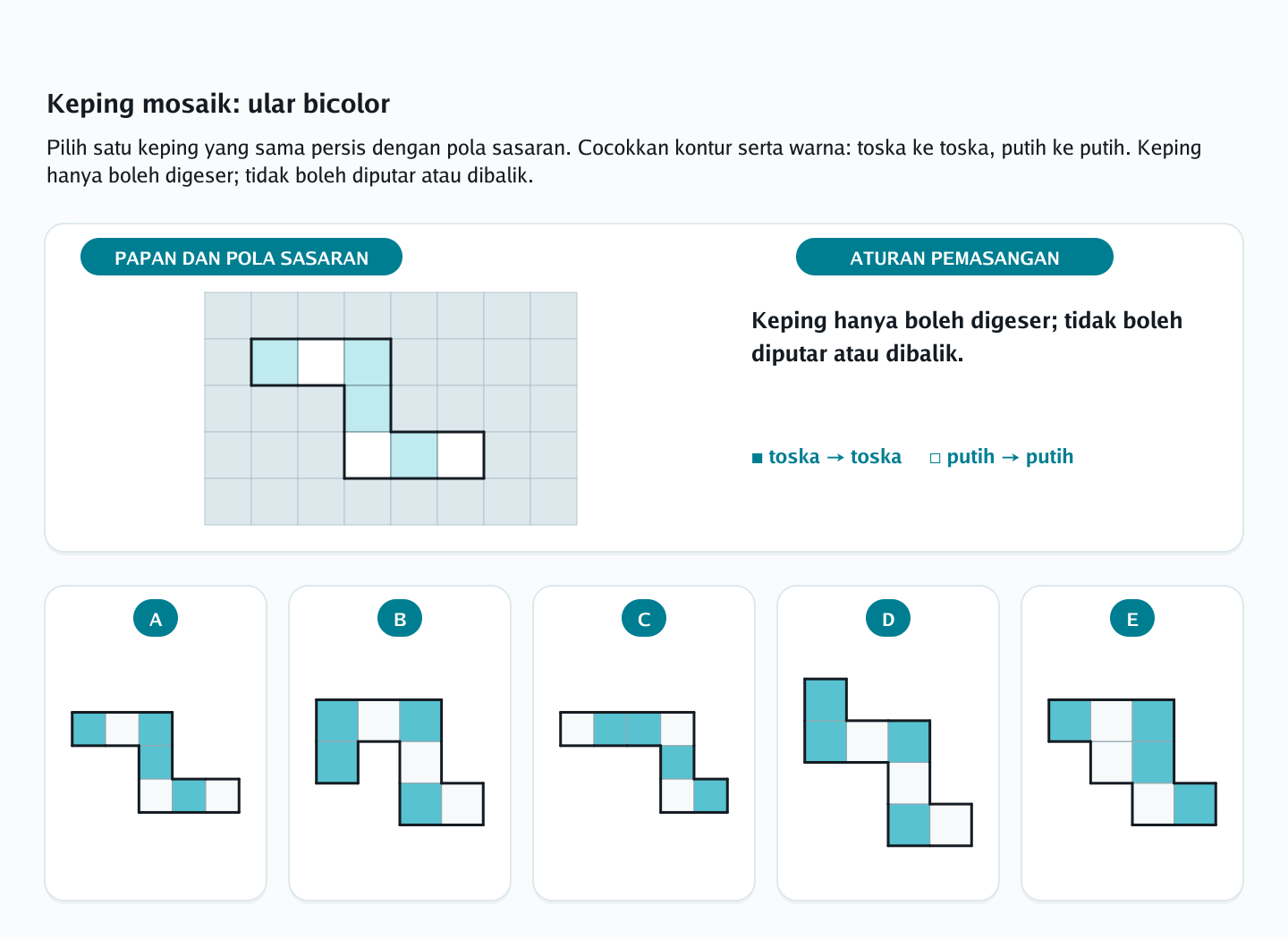Choose the E option badge
This screenshot has height=939, width=1288.
(x=1132, y=618)
